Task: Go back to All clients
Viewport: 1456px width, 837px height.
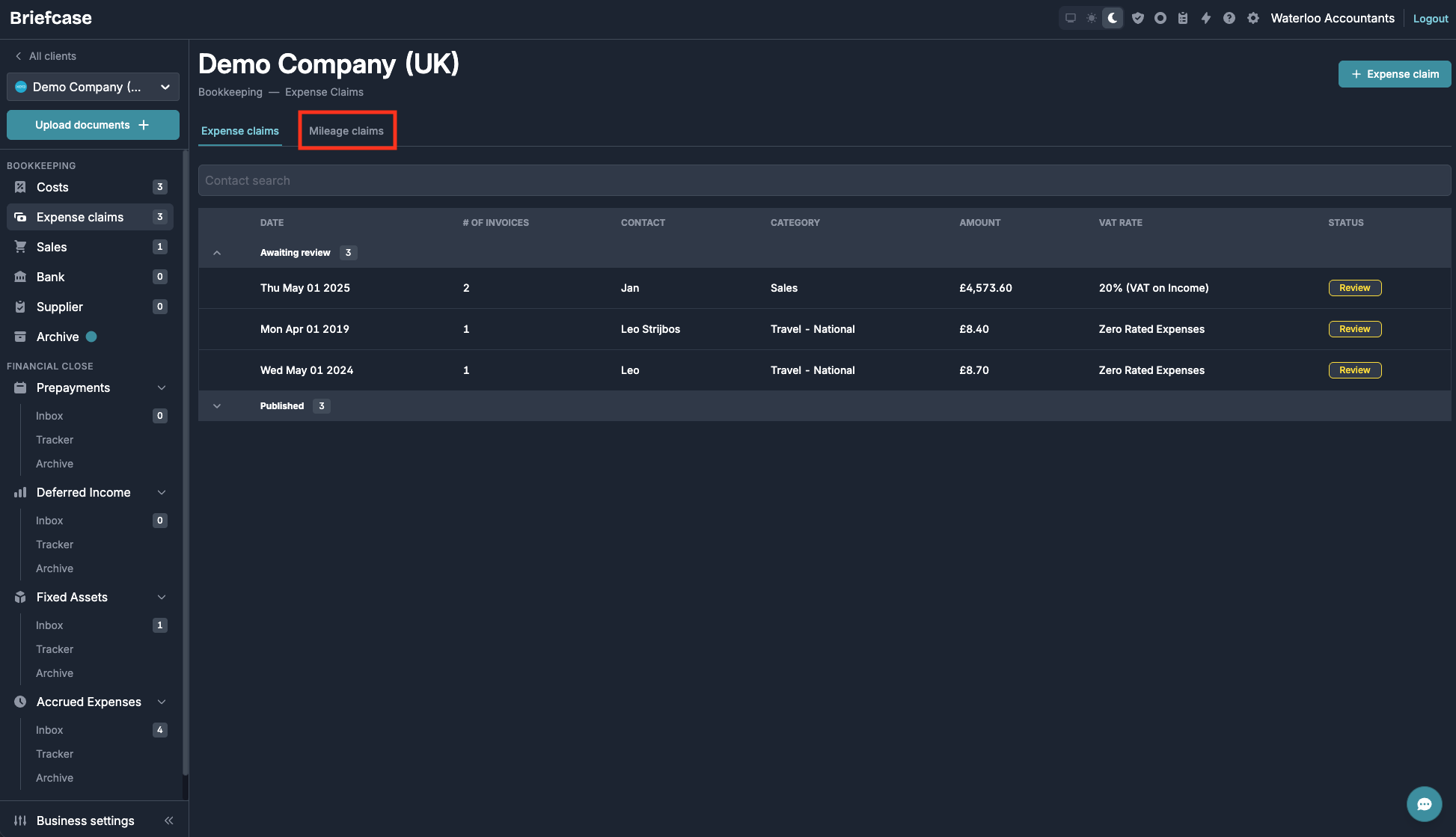Action: click(46, 56)
